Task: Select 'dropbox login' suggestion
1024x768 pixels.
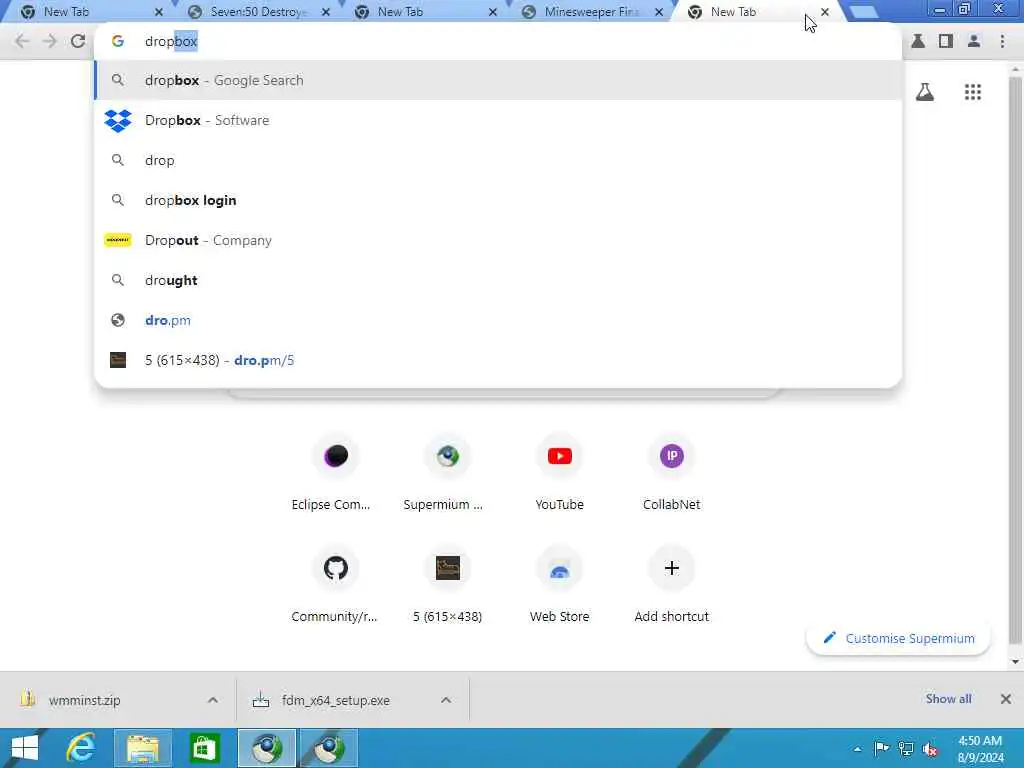Action: 498,200
